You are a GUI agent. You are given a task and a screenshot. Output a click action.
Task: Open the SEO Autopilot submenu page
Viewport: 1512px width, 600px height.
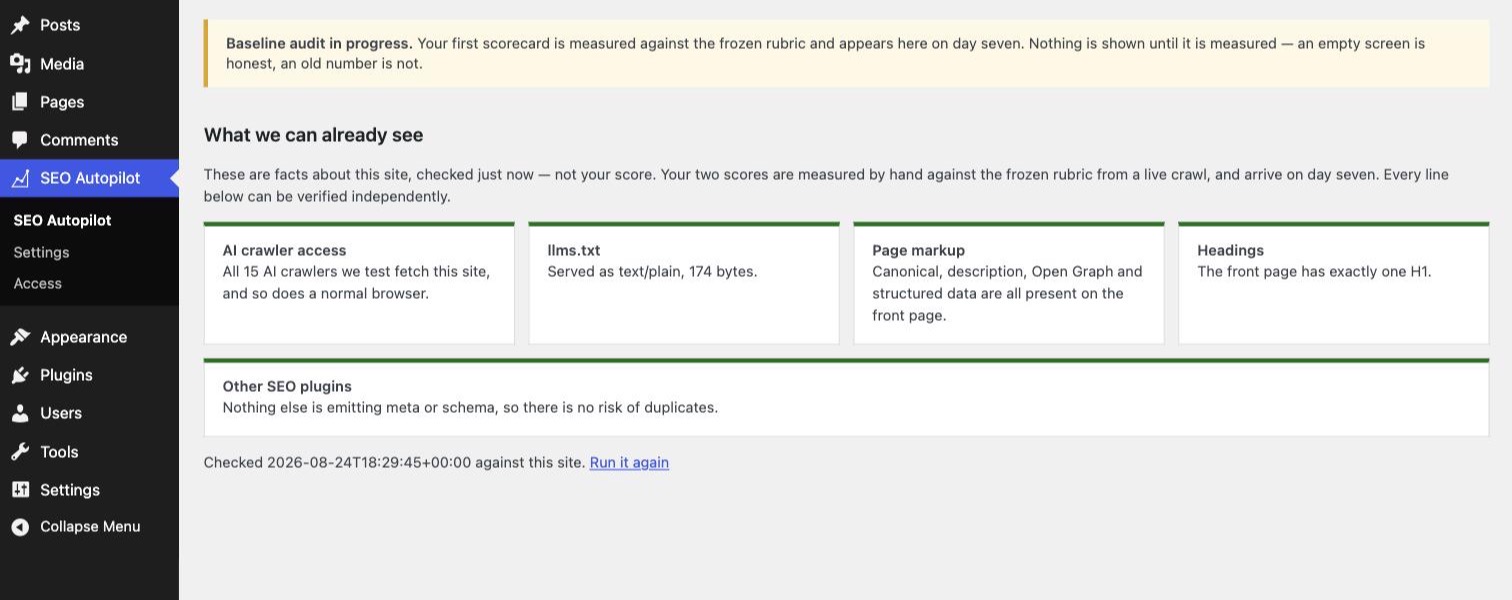point(62,220)
